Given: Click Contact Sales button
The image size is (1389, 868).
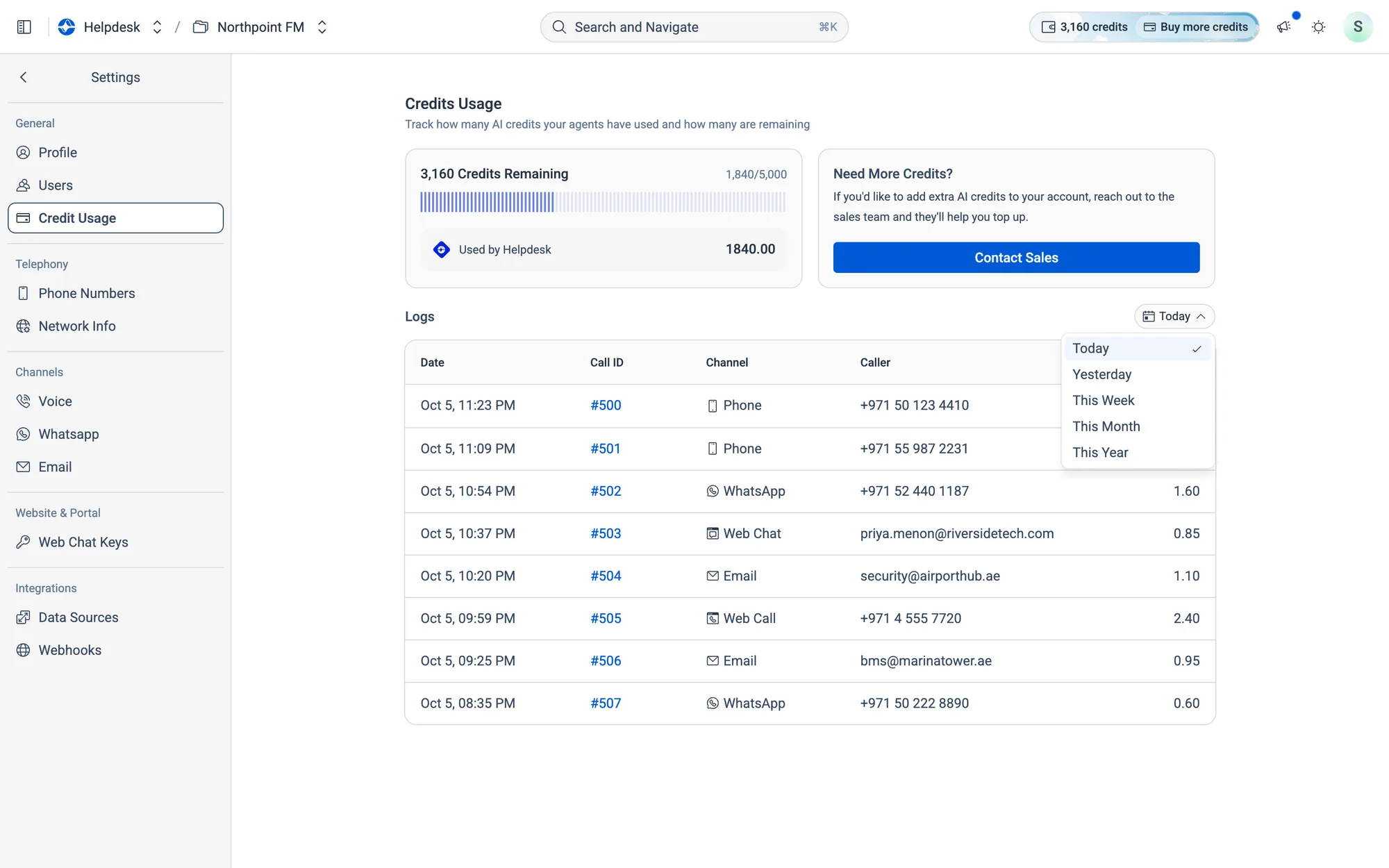Looking at the screenshot, I should 1016,258.
